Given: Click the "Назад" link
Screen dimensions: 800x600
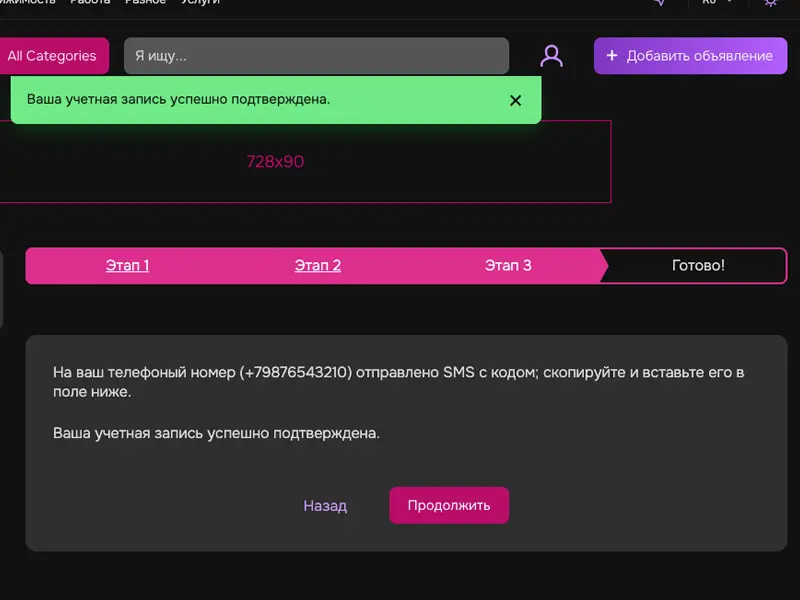Looking at the screenshot, I should 325,506.
